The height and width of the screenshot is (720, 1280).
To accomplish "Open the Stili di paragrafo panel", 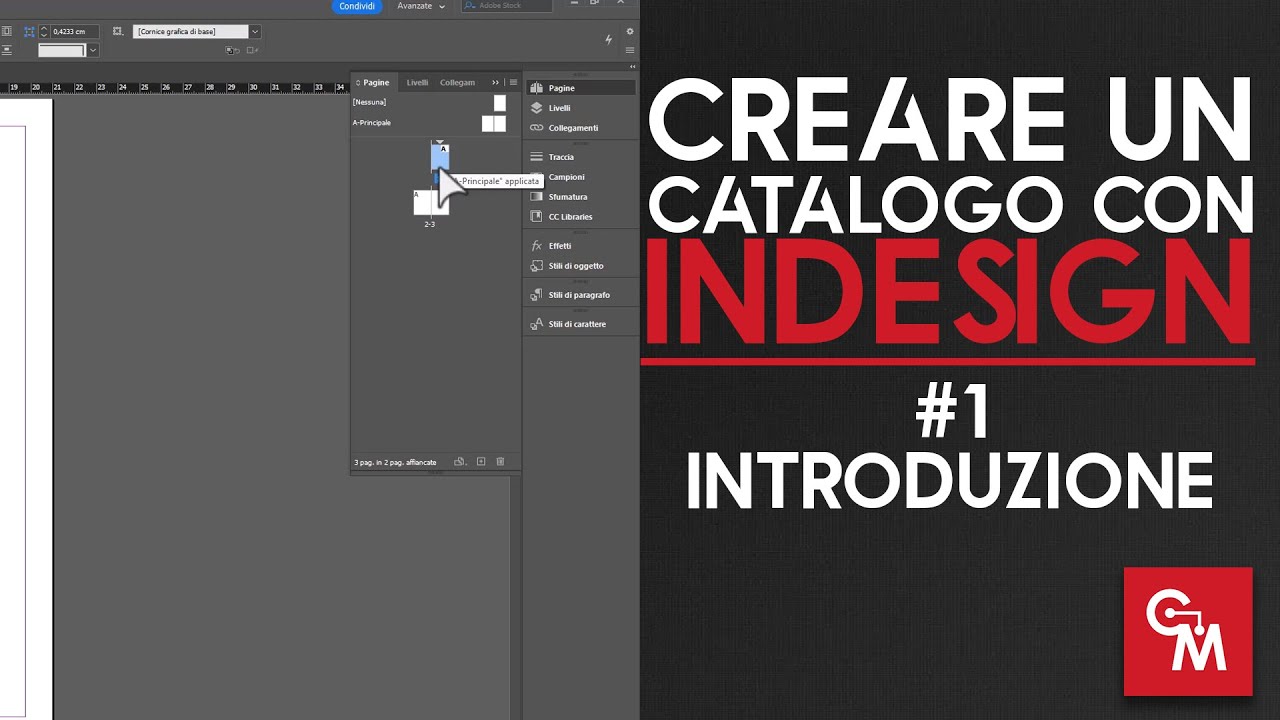I will [581, 295].
